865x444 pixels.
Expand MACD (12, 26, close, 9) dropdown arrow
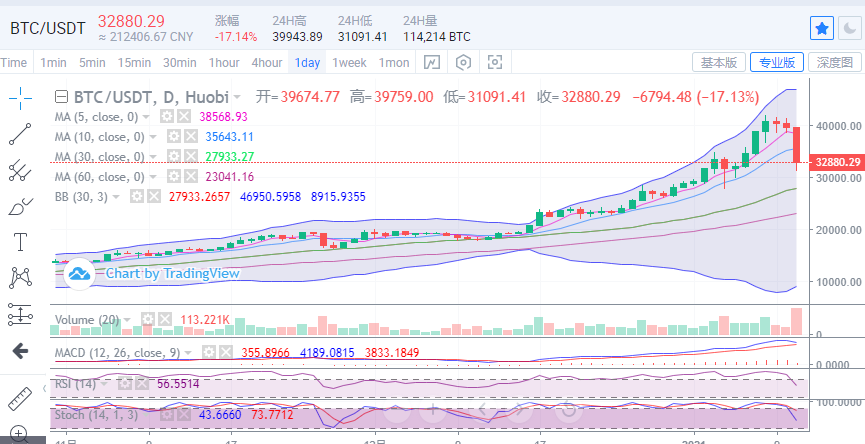(x=188, y=352)
